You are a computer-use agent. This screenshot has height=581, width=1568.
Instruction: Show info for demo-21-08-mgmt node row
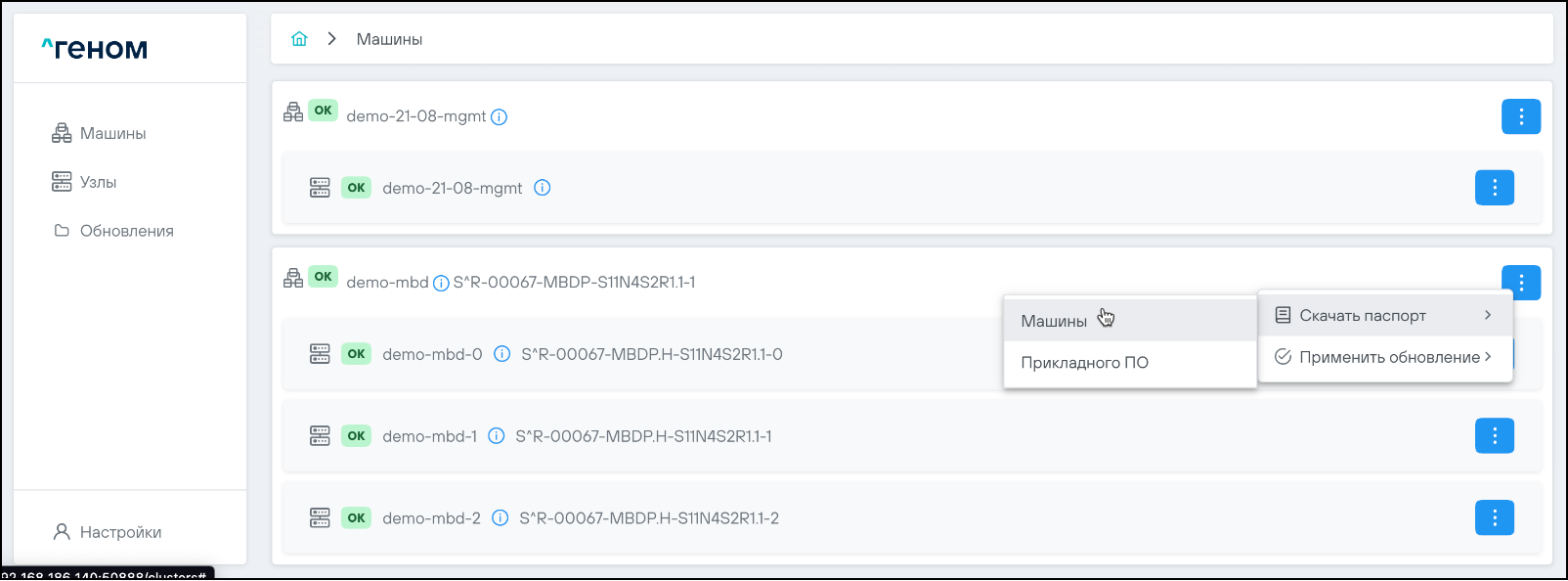pos(543,188)
